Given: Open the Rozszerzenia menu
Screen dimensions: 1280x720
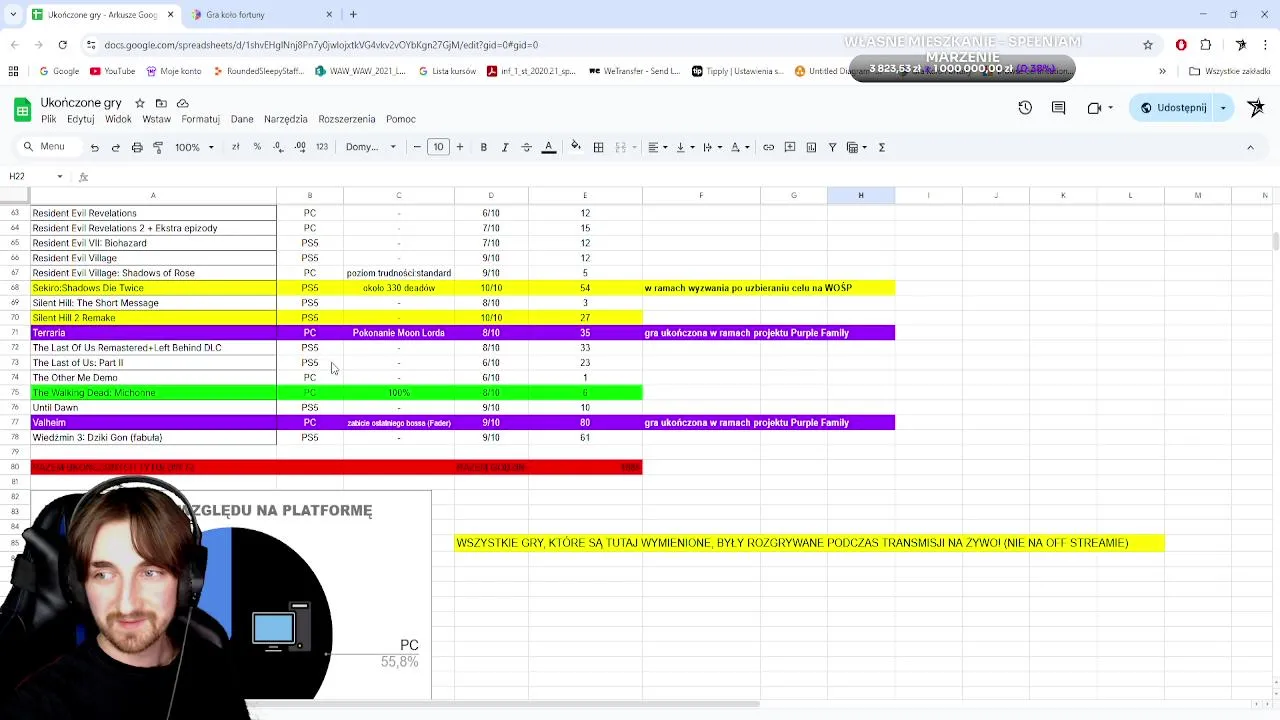Looking at the screenshot, I should point(347,119).
